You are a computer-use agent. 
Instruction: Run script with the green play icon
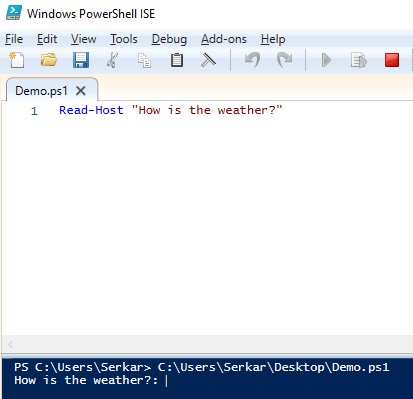[x=326, y=60]
